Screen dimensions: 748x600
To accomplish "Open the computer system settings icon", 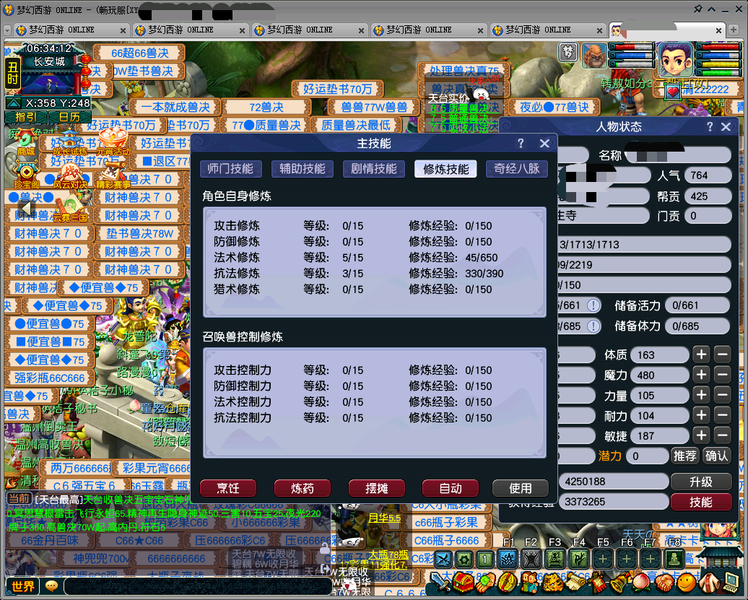I will (x=731, y=583).
